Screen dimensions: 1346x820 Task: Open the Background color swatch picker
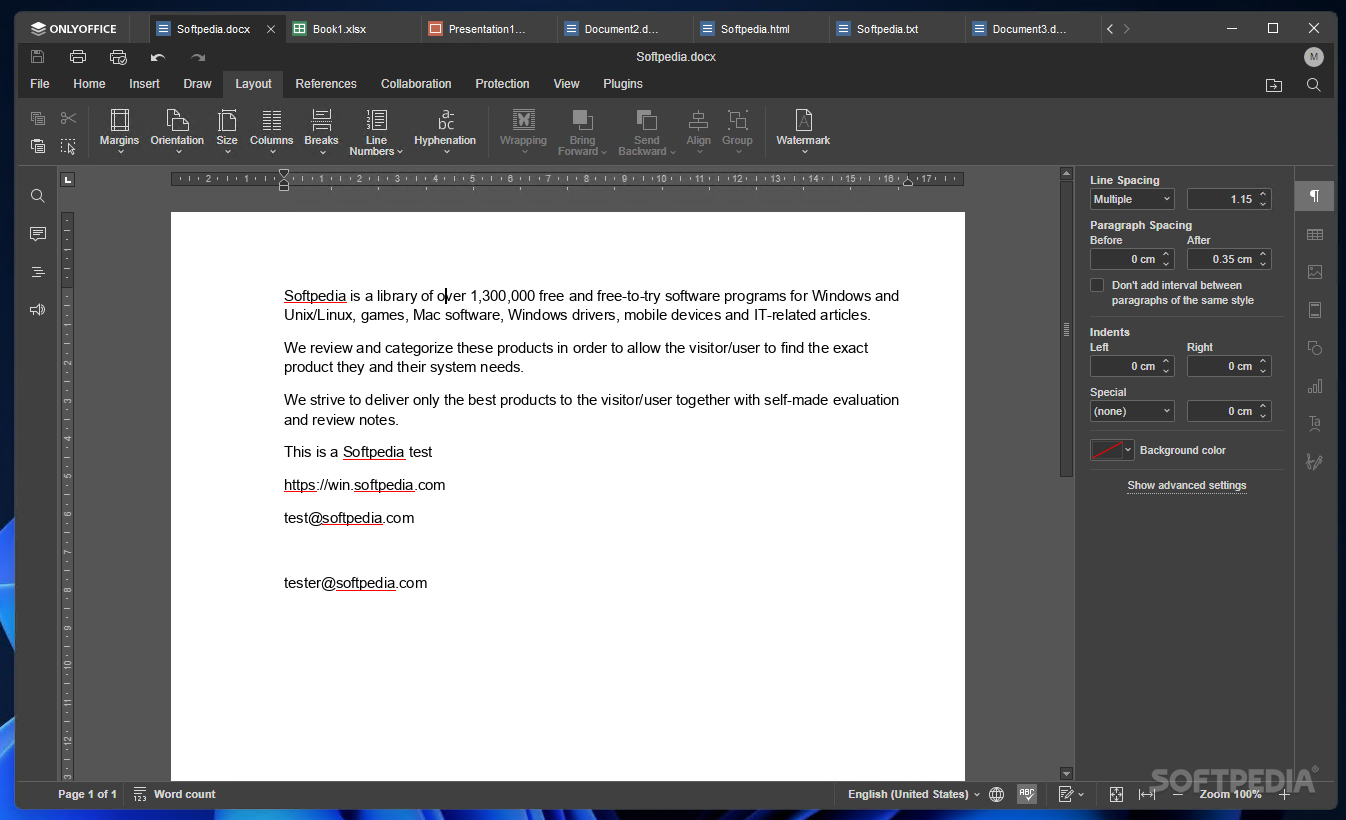[1112, 450]
